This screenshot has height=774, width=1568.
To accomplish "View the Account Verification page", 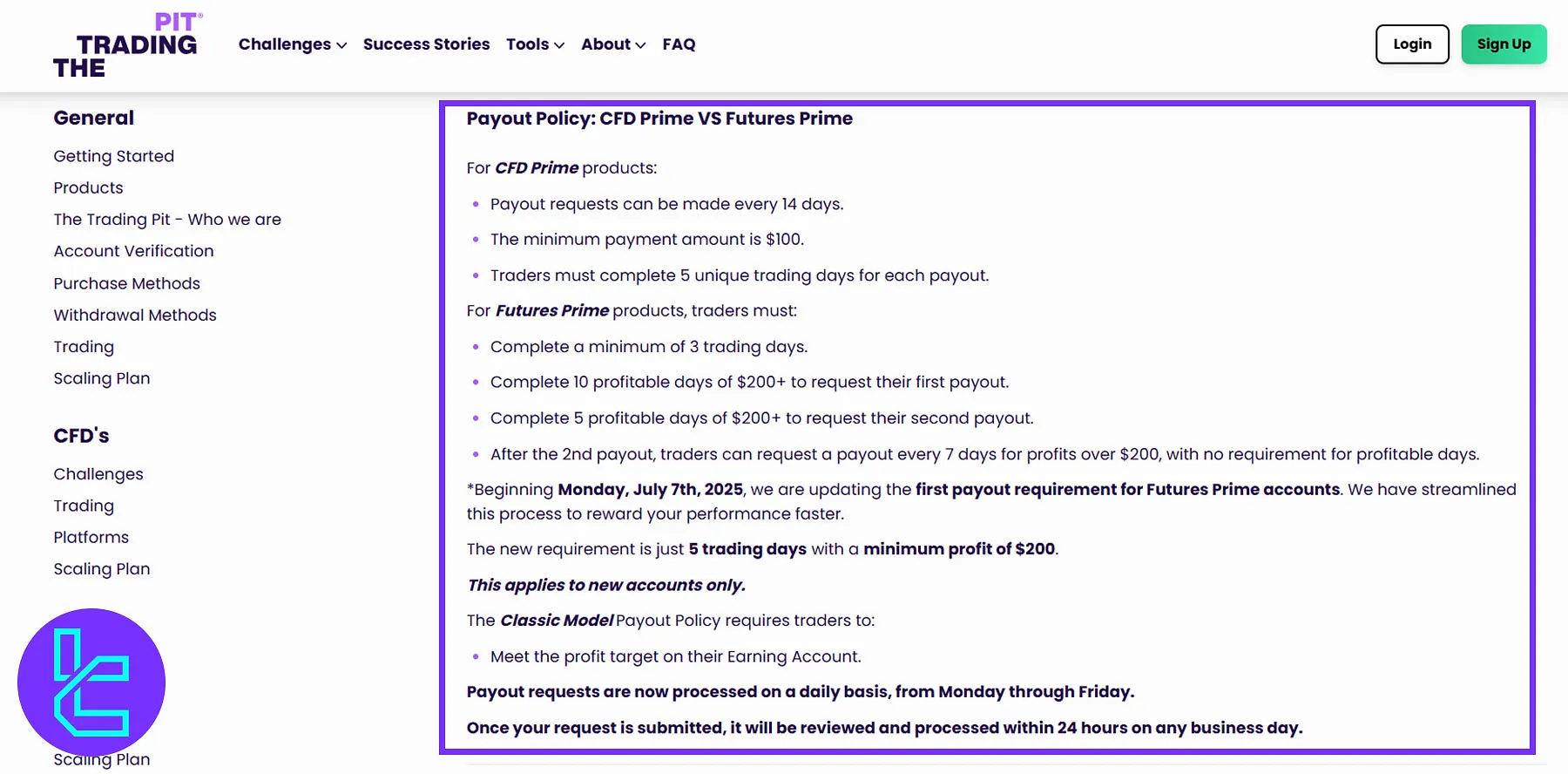I will (x=133, y=250).
